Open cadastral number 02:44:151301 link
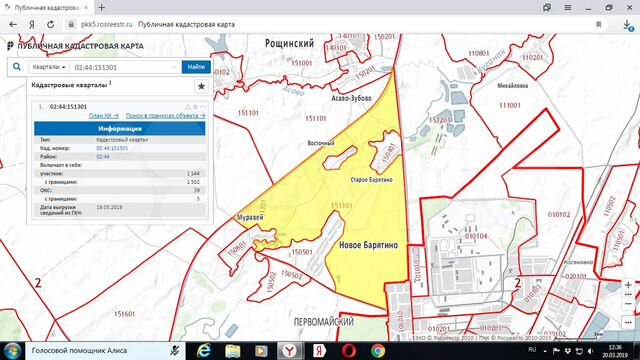The width and height of the screenshot is (640, 360). tap(112, 148)
